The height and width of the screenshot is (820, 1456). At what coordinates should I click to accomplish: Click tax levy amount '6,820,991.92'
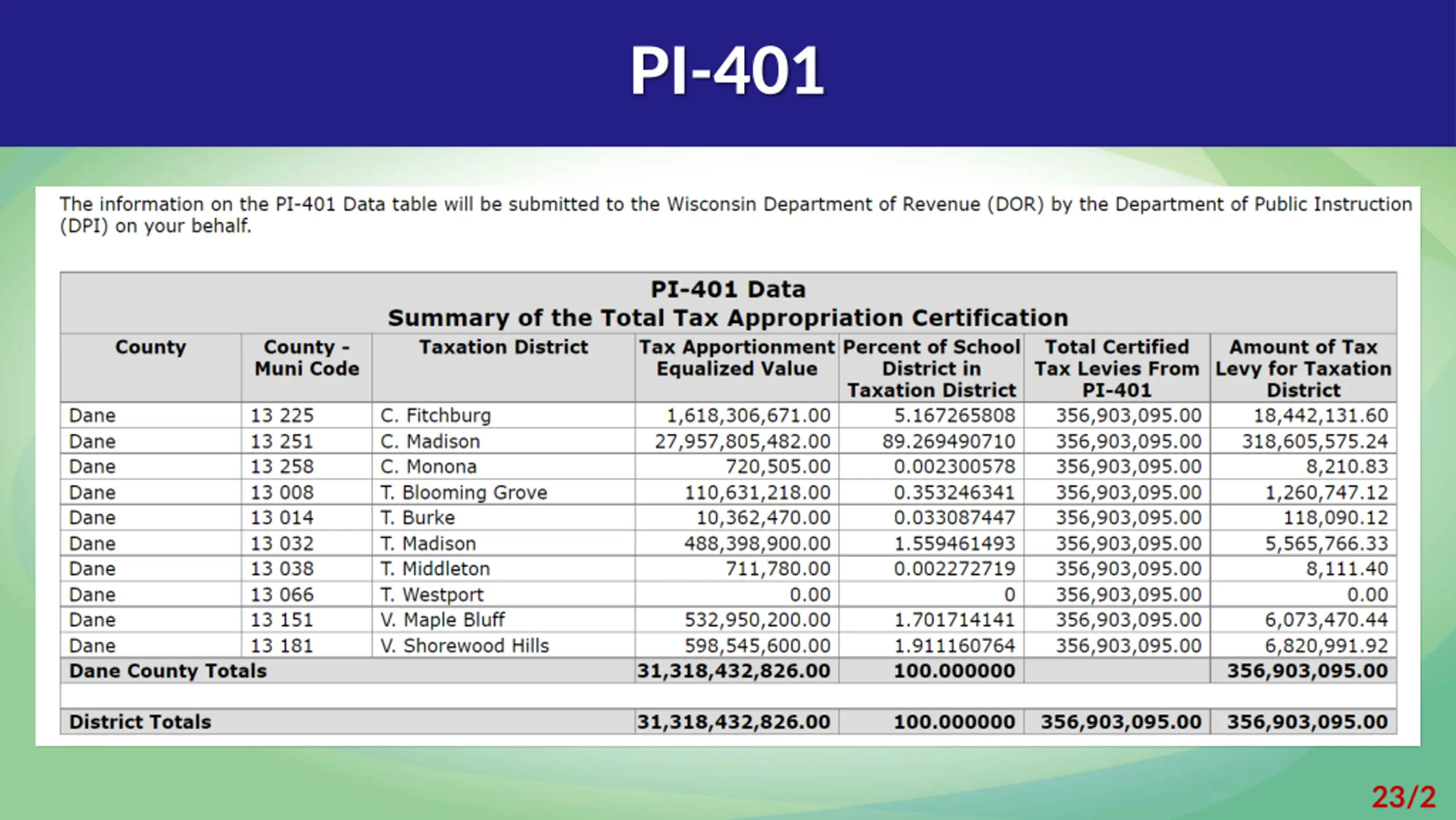pyautogui.click(x=1326, y=646)
